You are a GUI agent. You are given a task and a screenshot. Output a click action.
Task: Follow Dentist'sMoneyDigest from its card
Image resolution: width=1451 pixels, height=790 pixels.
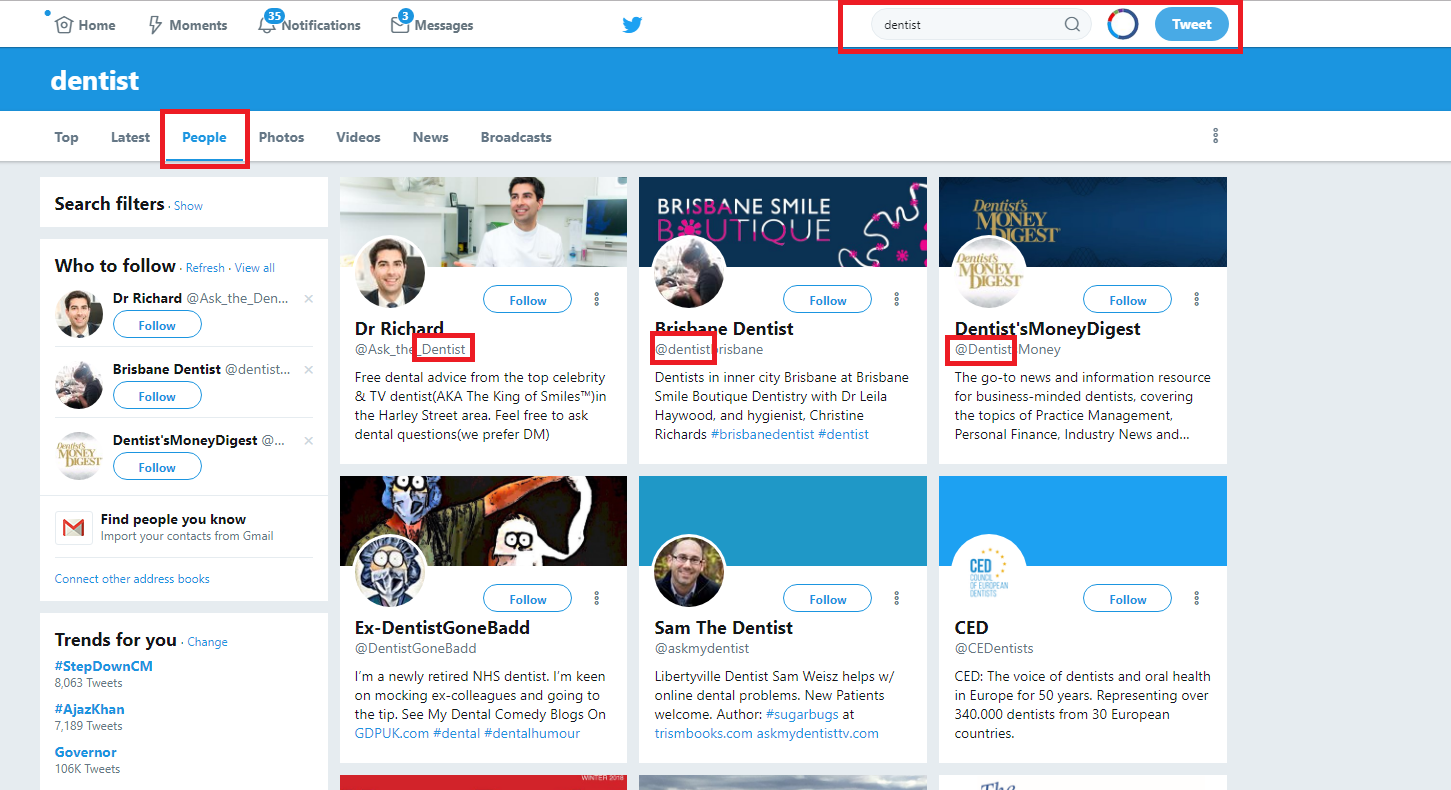(x=1128, y=300)
